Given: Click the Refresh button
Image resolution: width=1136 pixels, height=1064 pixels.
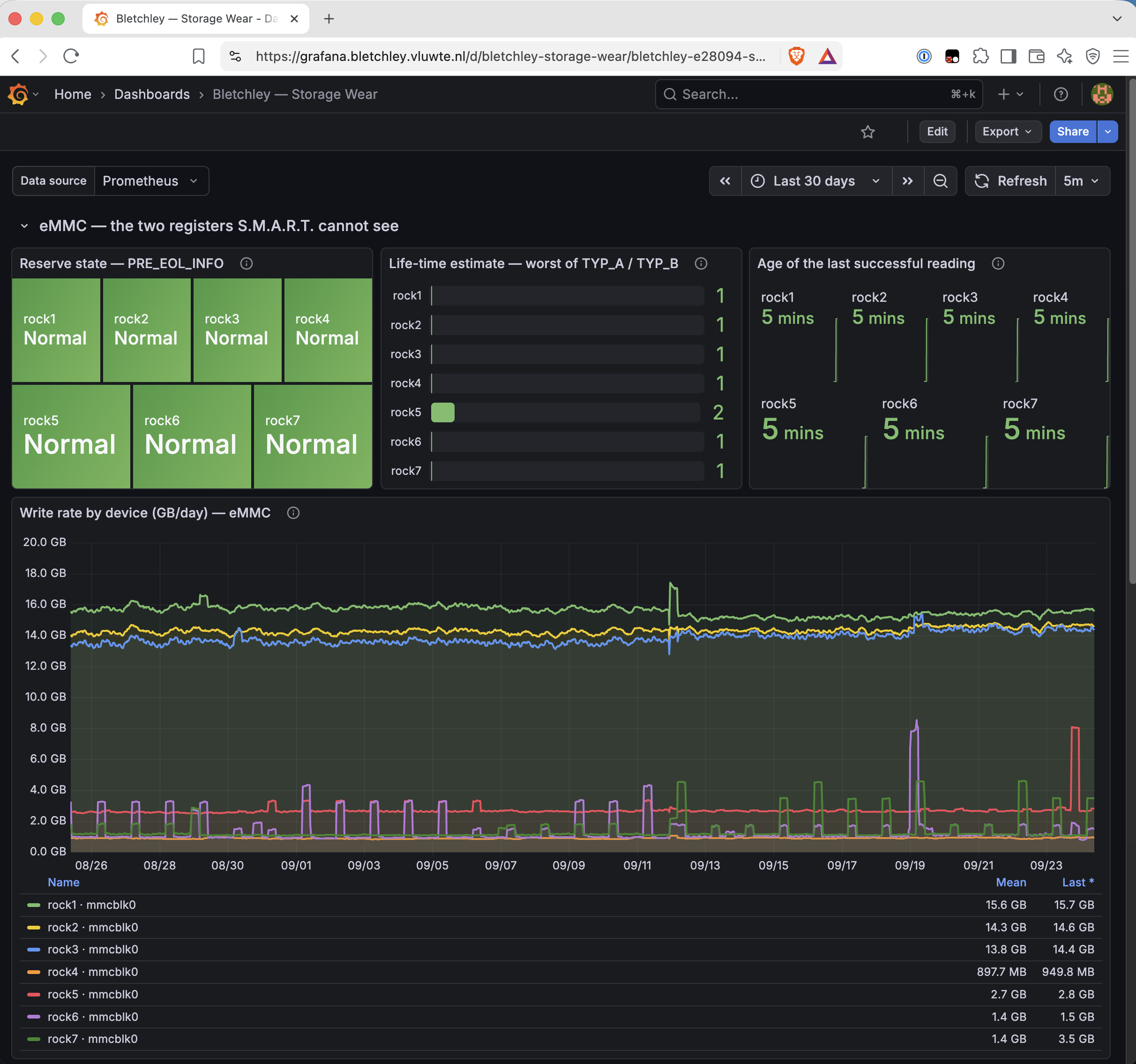Looking at the screenshot, I should [x=1011, y=181].
